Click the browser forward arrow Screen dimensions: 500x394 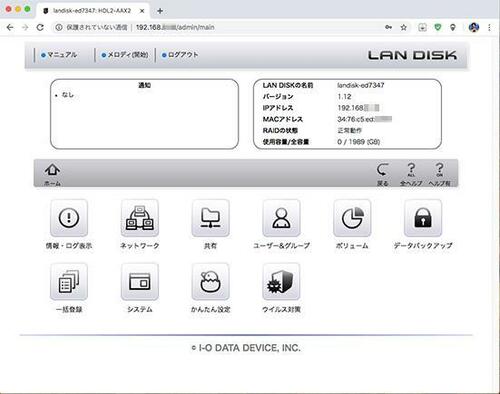[x=25, y=27]
